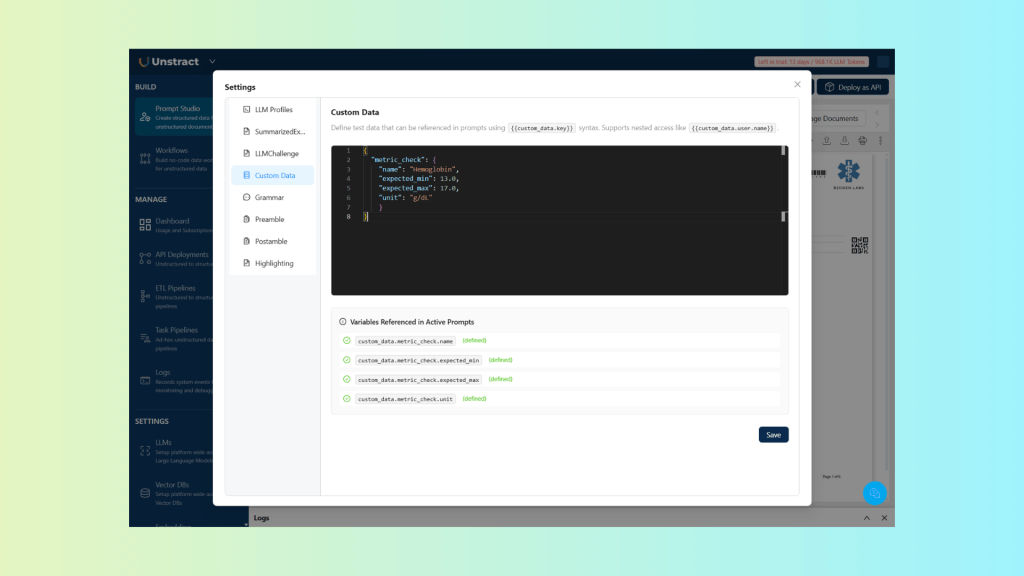Screen dimensions: 1024x576
Task: Click the upload document icon
Action: 825,140
